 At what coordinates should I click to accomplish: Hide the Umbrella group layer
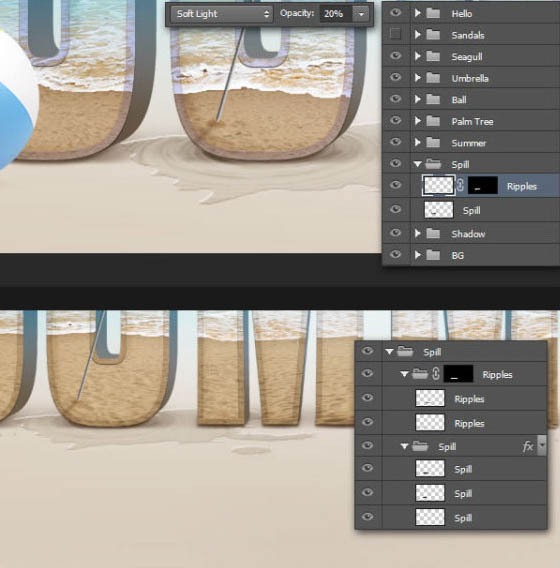pyautogui.click(x=396, y=77)
